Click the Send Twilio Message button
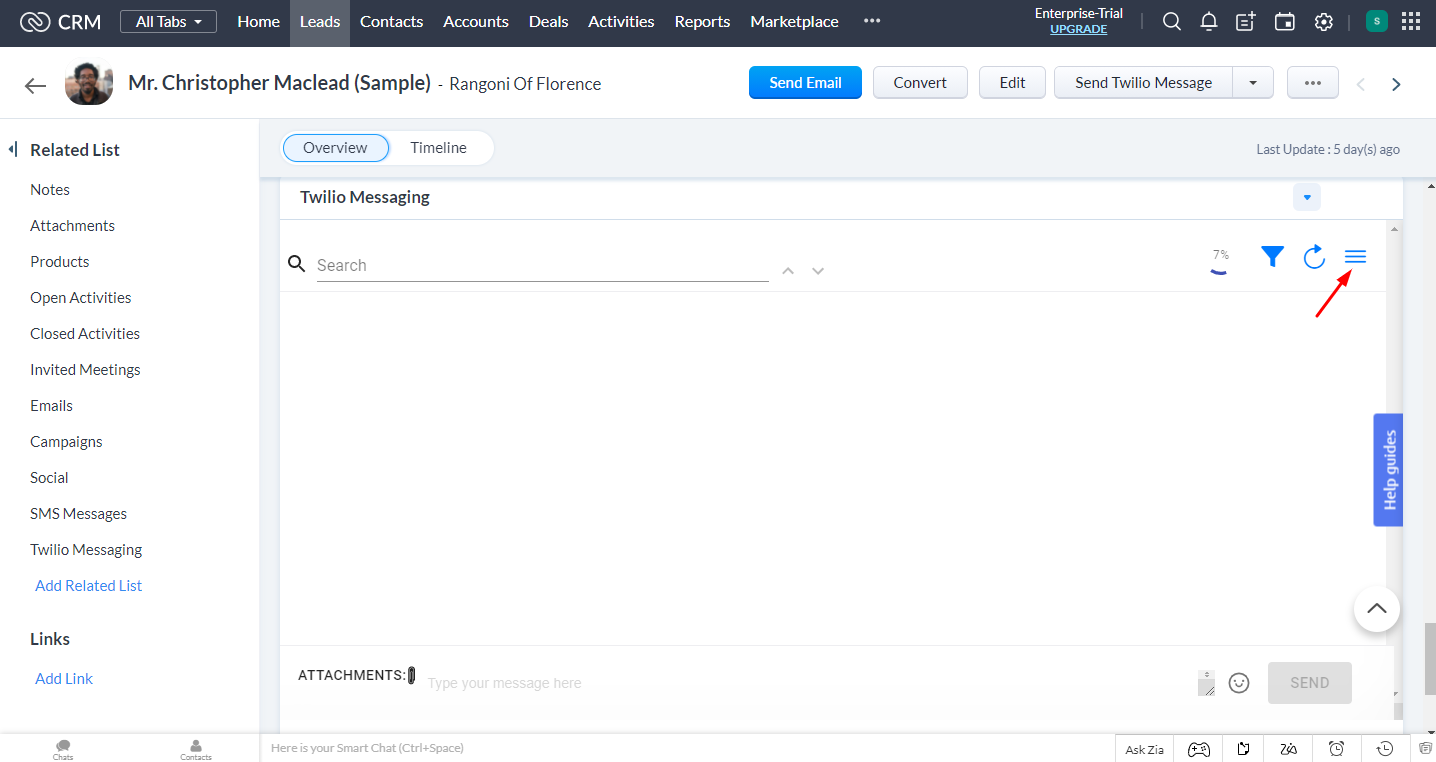Screen dimensions: 1436x762 (x=1143, y=83)
